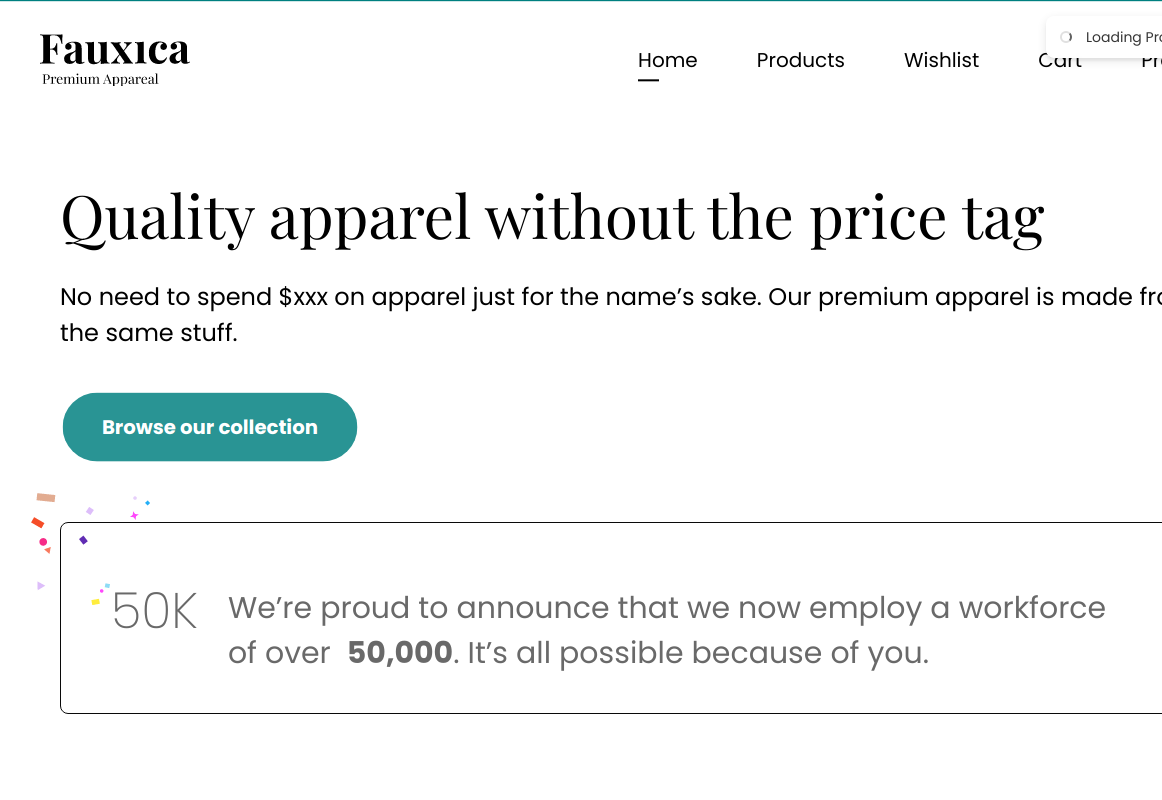Click the red-orange rectangle confetti piece
Viewport: 1162px width, 800px height.
[x=38, y=522]
